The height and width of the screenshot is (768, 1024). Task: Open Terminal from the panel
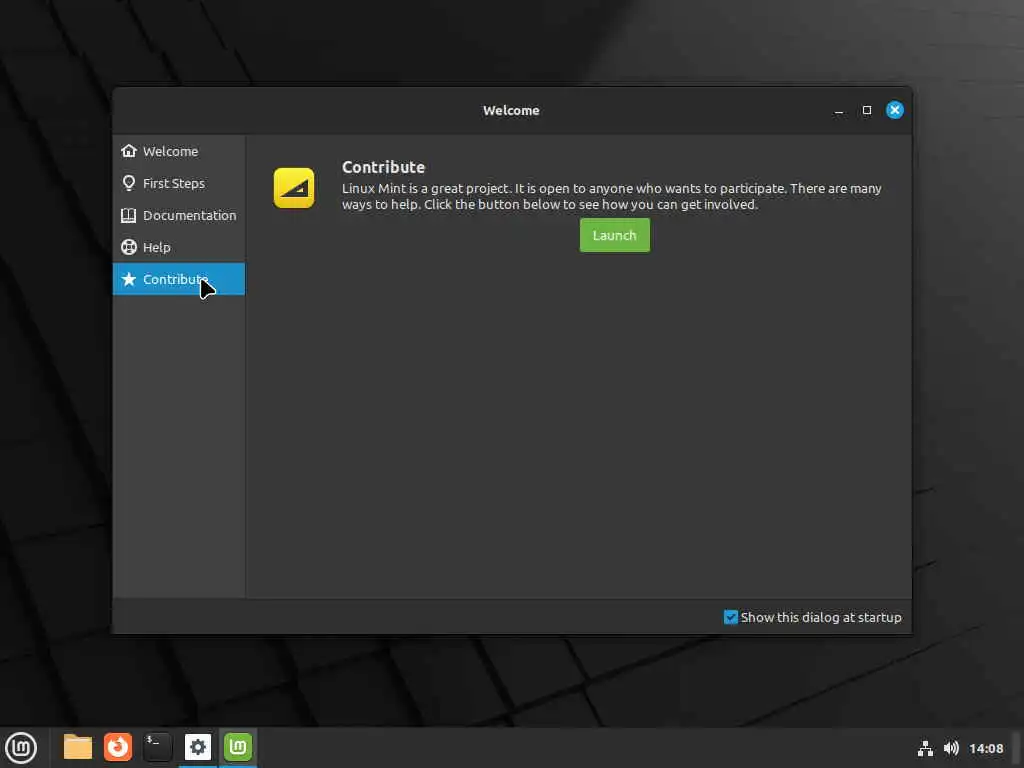(157, 747)
